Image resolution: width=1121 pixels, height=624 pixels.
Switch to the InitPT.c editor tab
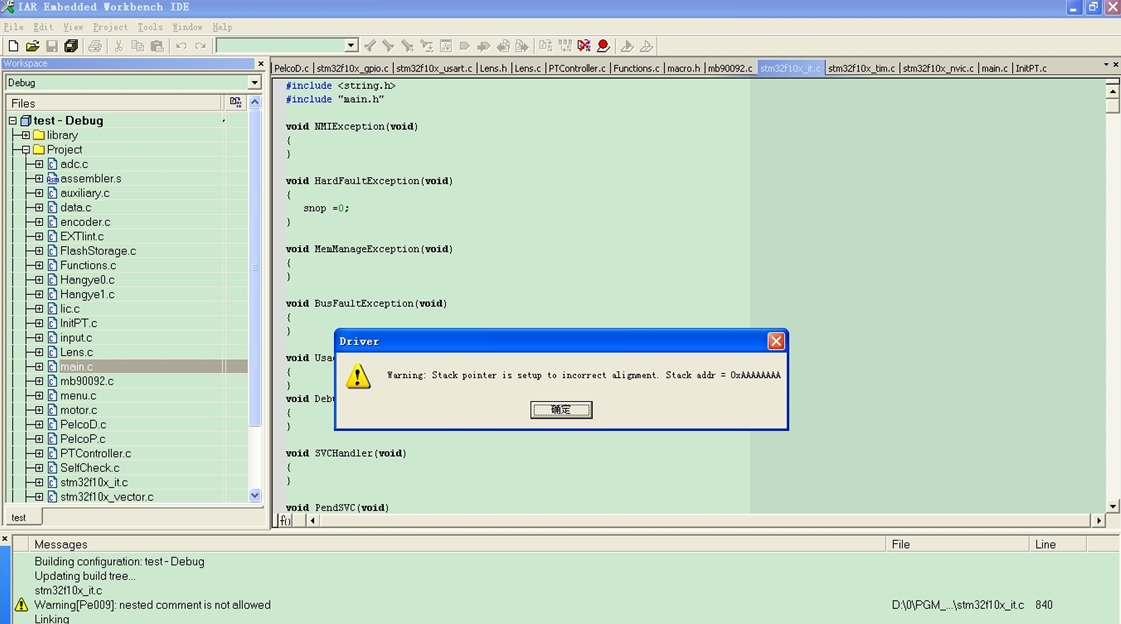(x=1031, y=69)
